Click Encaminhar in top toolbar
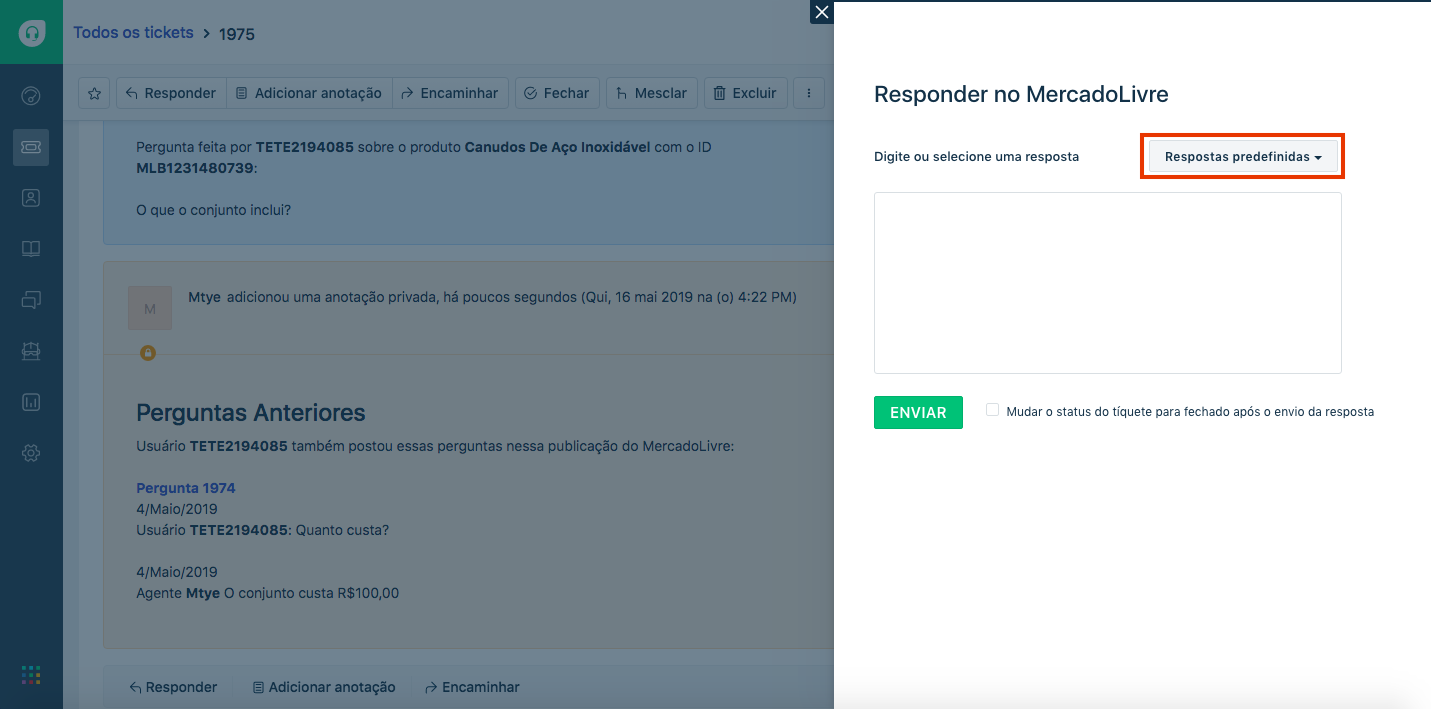Image resolution: width=1431 pixels, height=709 pixels. click(450, 93)
